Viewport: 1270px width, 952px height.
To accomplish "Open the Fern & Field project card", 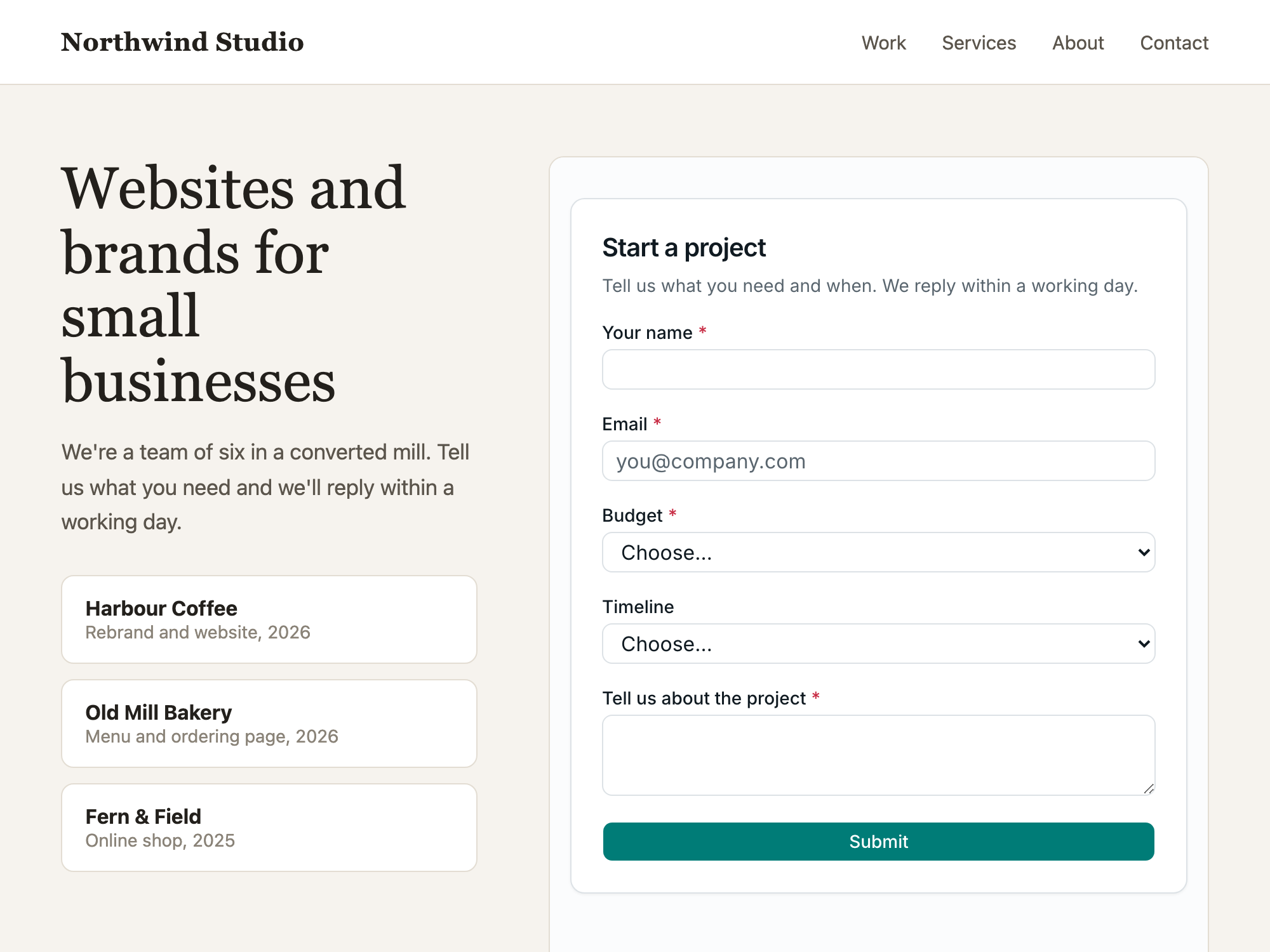I will click(x=269, y=828).
